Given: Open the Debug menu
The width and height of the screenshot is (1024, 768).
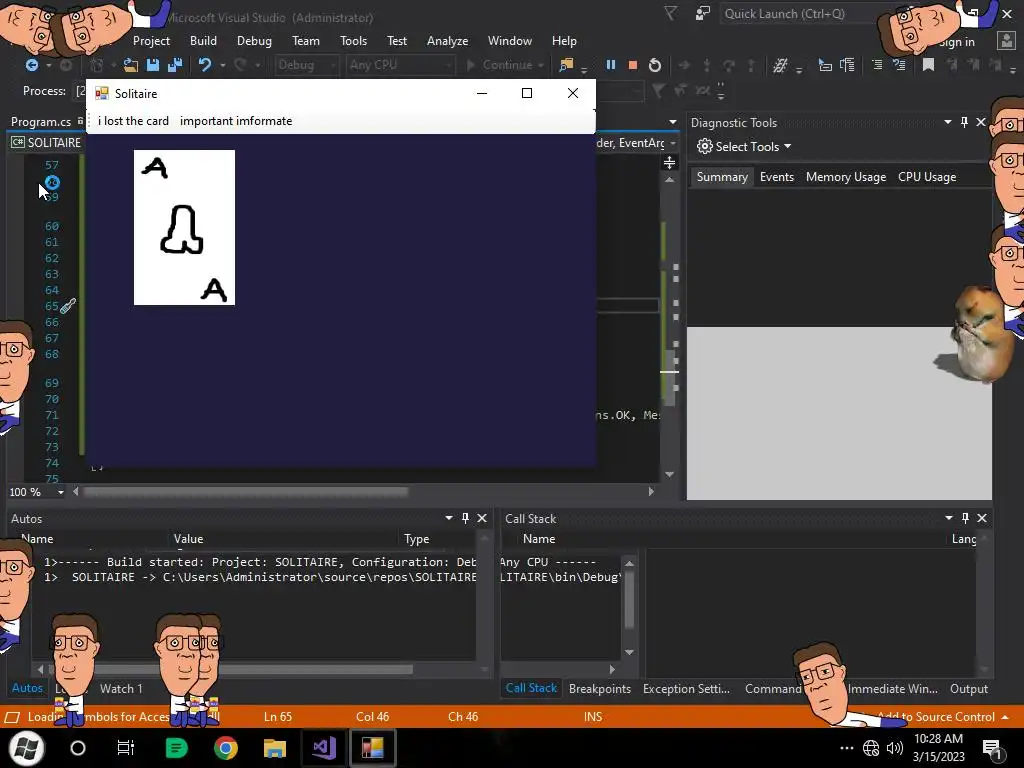Looking at the screenshot, I should 254,40.
